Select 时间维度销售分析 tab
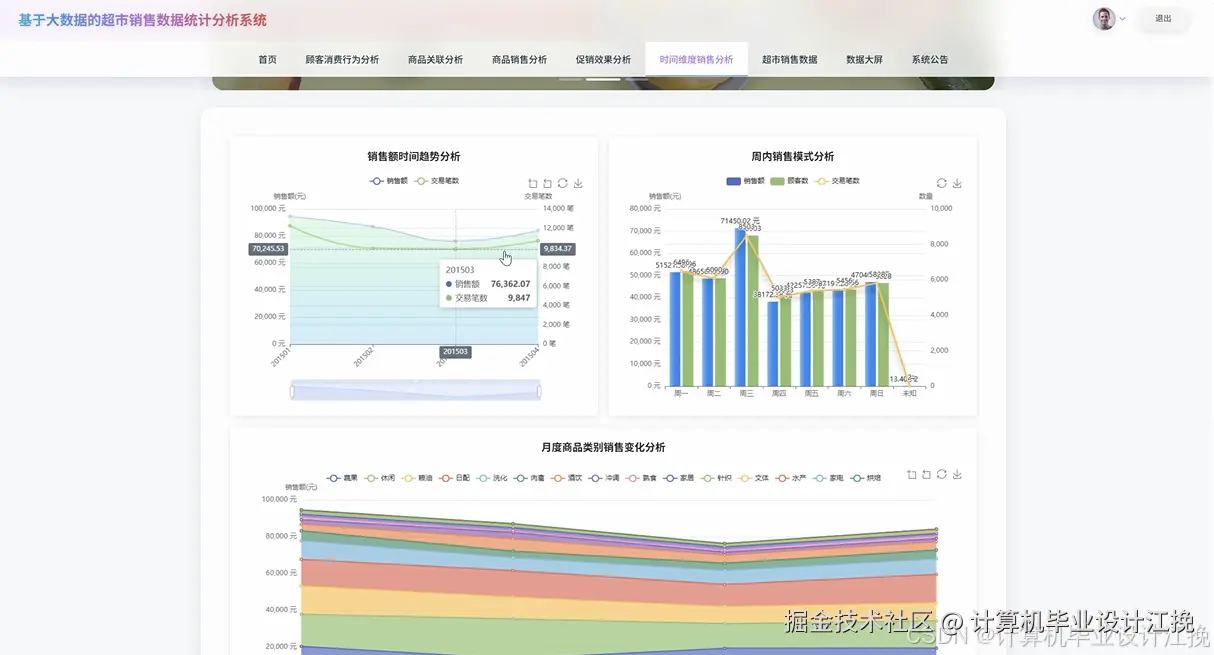This screenshot has width=1214, height=655. click(x=696, y=59)
